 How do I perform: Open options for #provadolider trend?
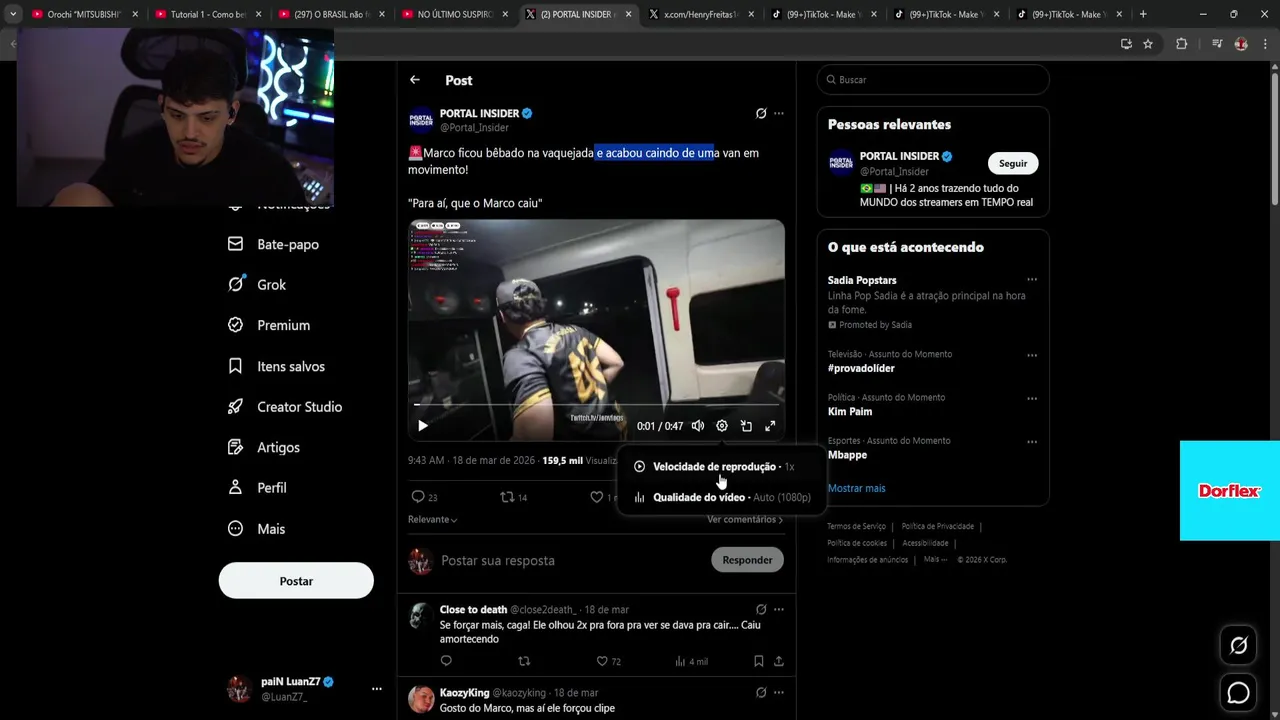tap(1032, 355)
